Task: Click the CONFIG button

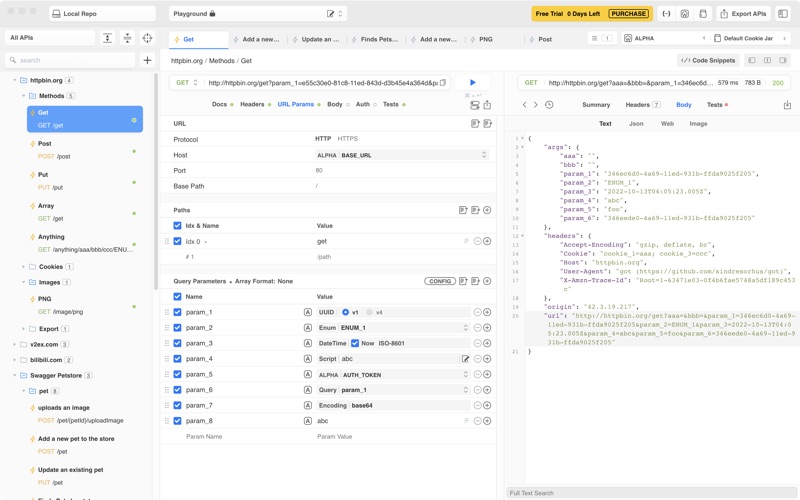Action: (x=440, y=281)
